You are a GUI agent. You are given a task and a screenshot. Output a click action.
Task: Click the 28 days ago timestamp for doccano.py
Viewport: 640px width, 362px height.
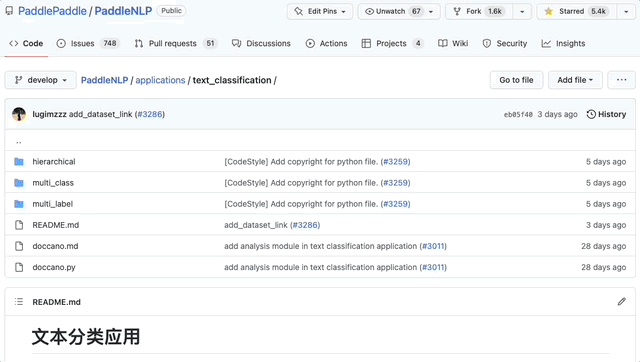(603, 267)
